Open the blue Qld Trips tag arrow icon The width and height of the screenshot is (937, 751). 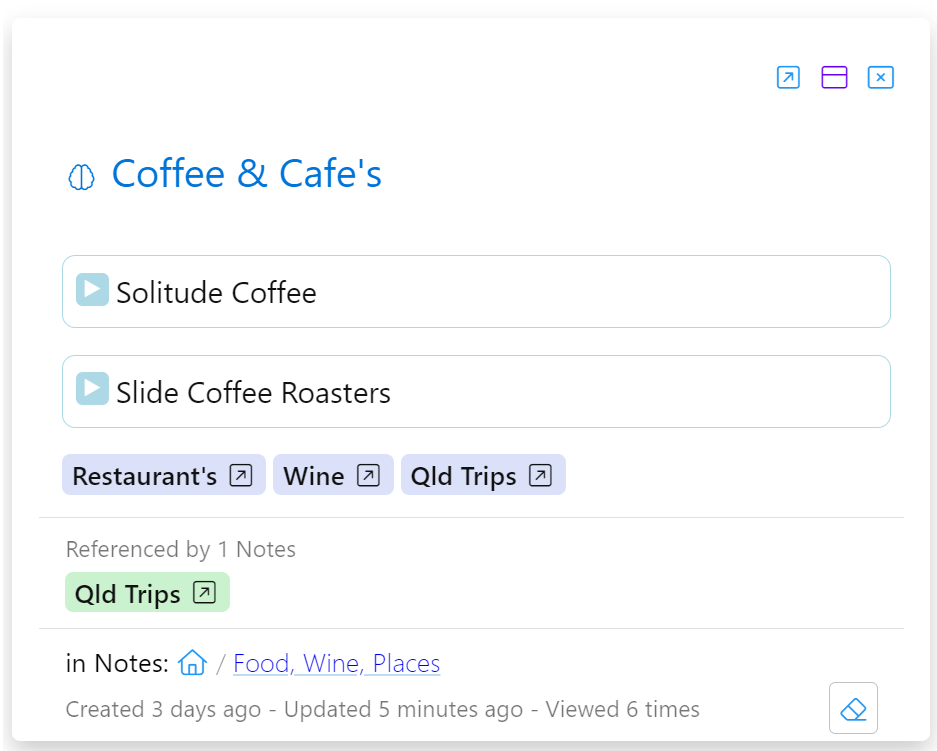tap(540, 476)
